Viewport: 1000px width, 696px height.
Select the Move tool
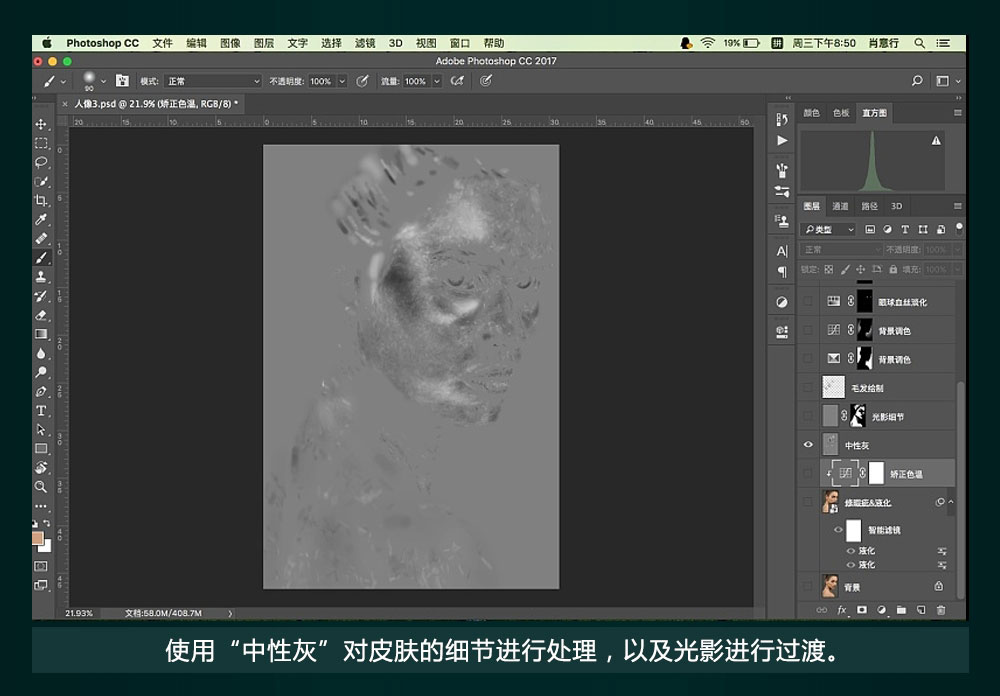click(41, 124)
